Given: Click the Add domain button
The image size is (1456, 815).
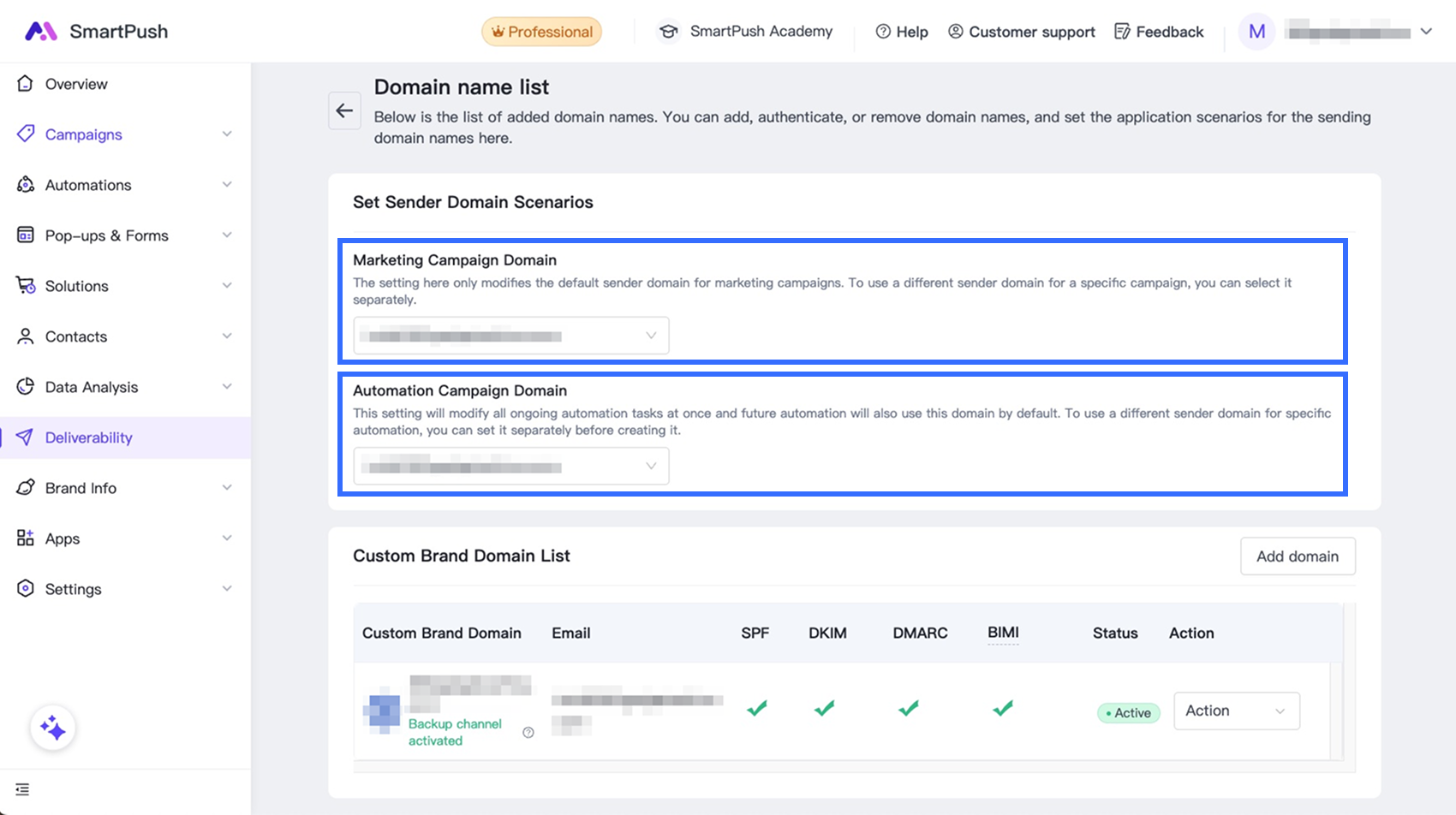Looking at the screenshot, I should click(1297, 556).
